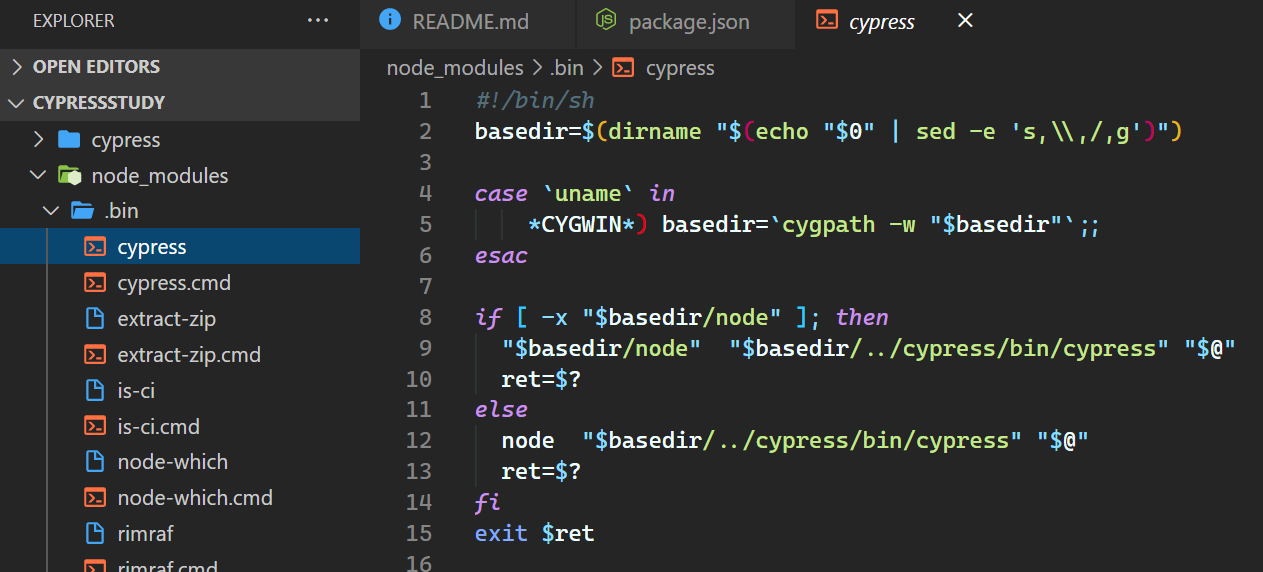Screen dimensions: 1263x572
Task: Click the shell icon on cypress tab
Action: coord(827,20)
